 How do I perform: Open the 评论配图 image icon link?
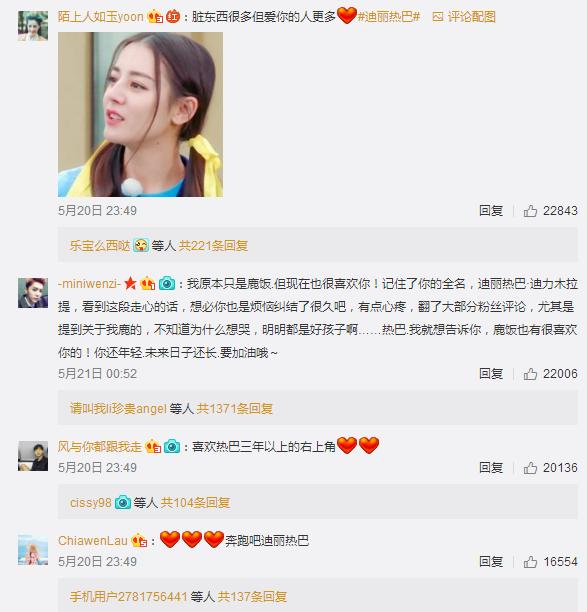pyautogui.click(x=464, y=17)
